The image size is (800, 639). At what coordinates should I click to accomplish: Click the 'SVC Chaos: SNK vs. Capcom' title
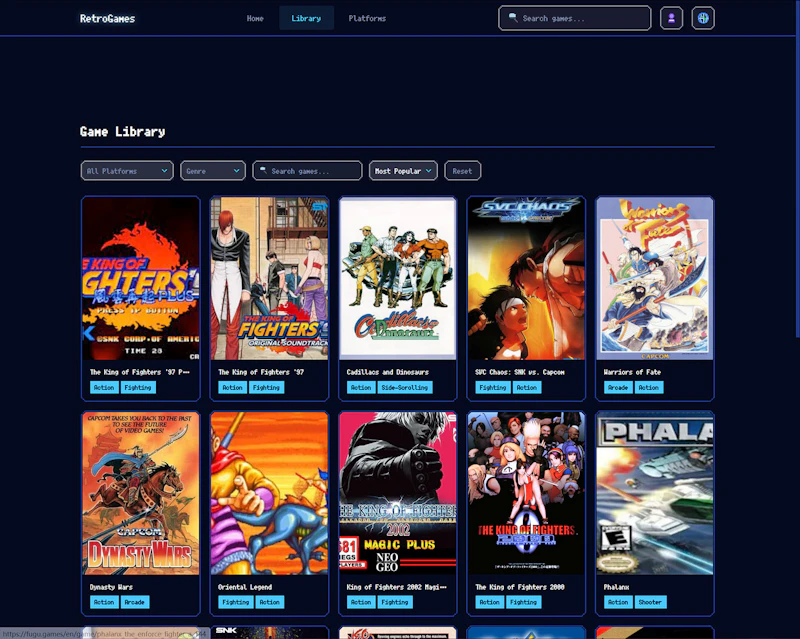click(x=520, y=372)
